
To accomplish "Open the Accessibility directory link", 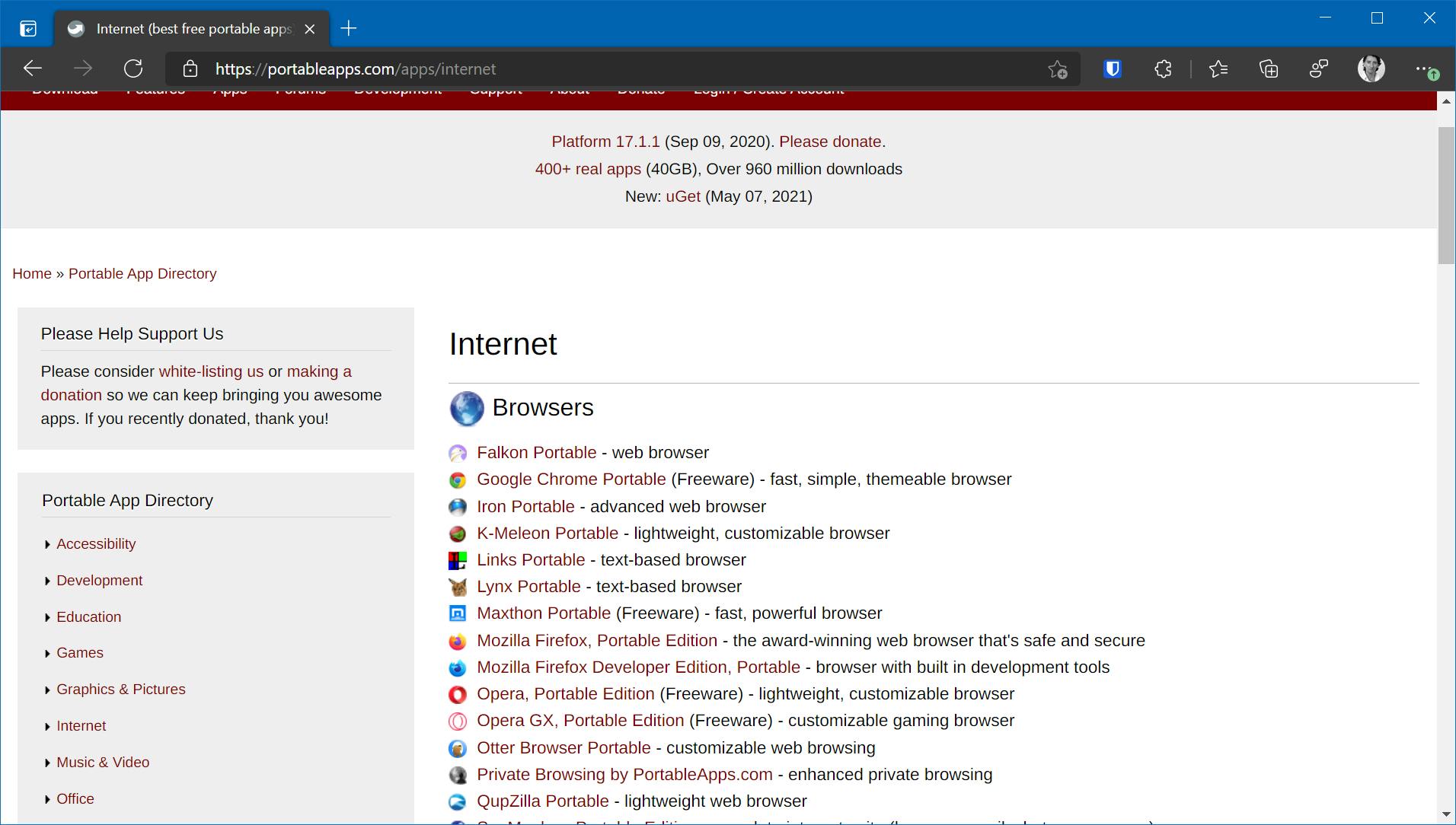I will pos(96,544).
